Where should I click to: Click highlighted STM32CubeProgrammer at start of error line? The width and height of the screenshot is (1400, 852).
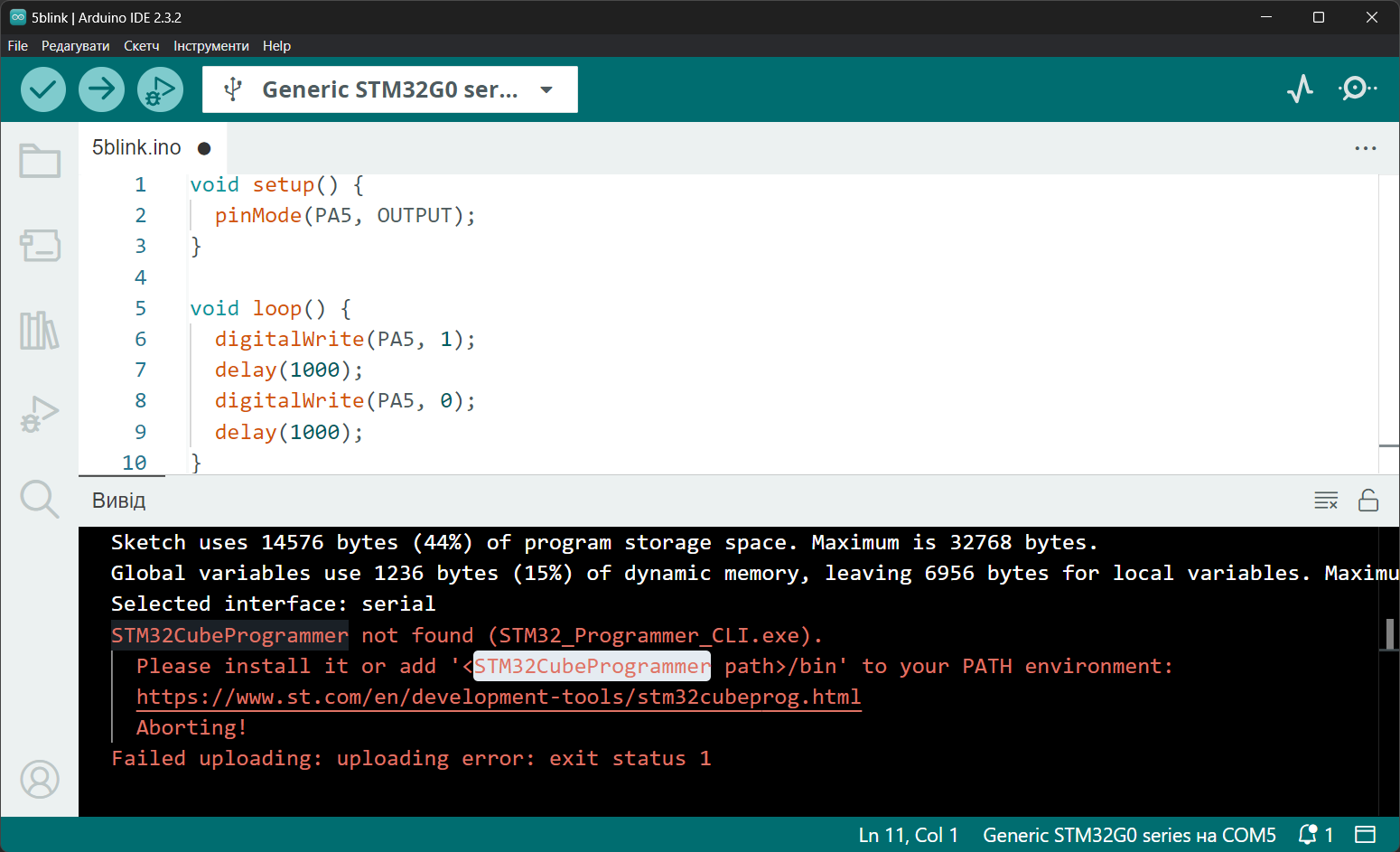pos(229,636)
